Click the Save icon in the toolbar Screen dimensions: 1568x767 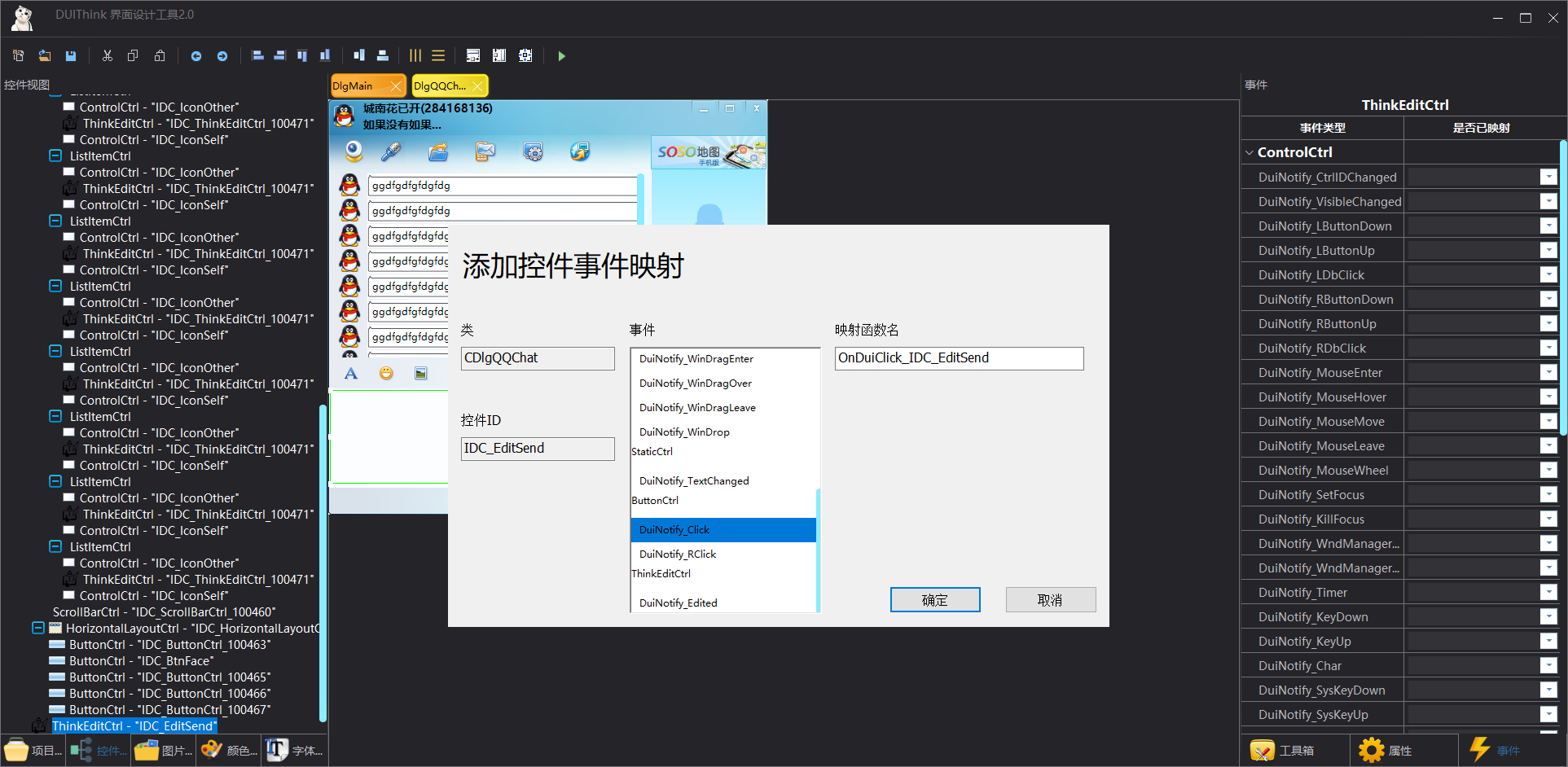pos(71,56)
